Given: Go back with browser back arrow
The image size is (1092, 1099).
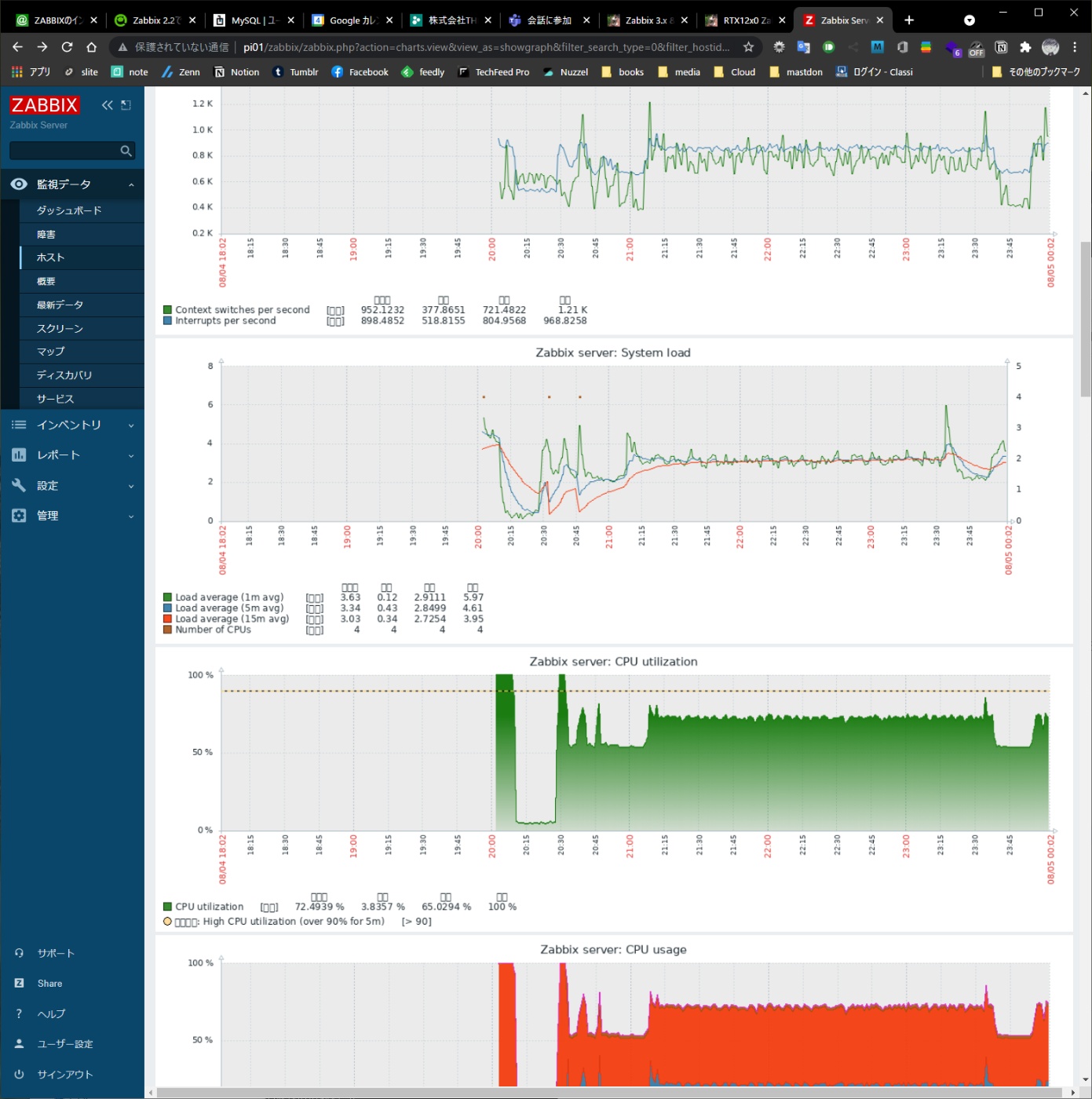Looking at the screenshot, I should pyautogui.click(x=18, y=47).
